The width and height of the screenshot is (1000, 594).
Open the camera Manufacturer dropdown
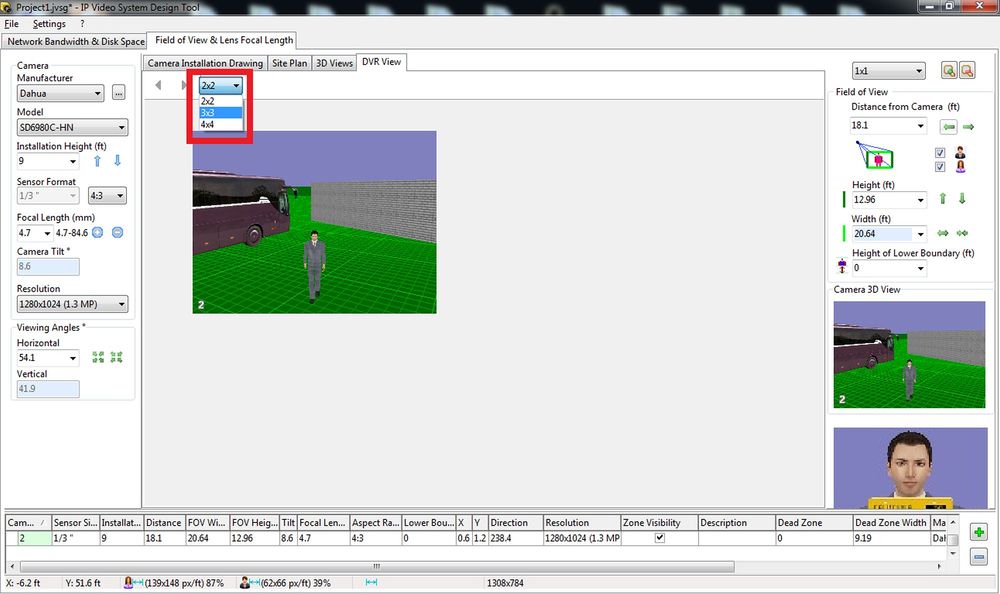pyautogui.click(x=60, y=94)
